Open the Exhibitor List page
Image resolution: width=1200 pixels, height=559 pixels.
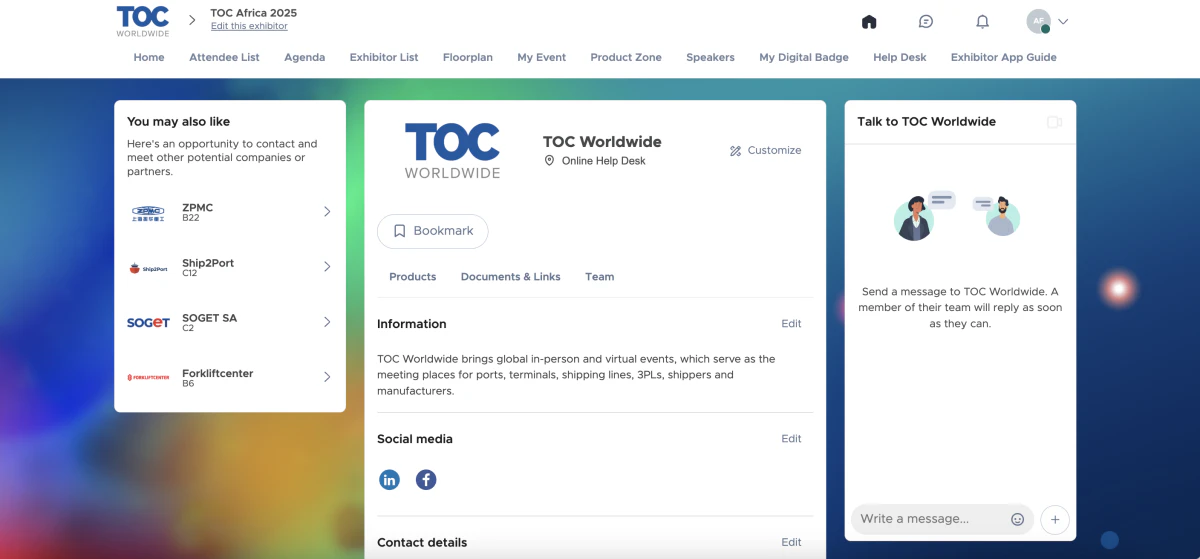click(384, 58)
